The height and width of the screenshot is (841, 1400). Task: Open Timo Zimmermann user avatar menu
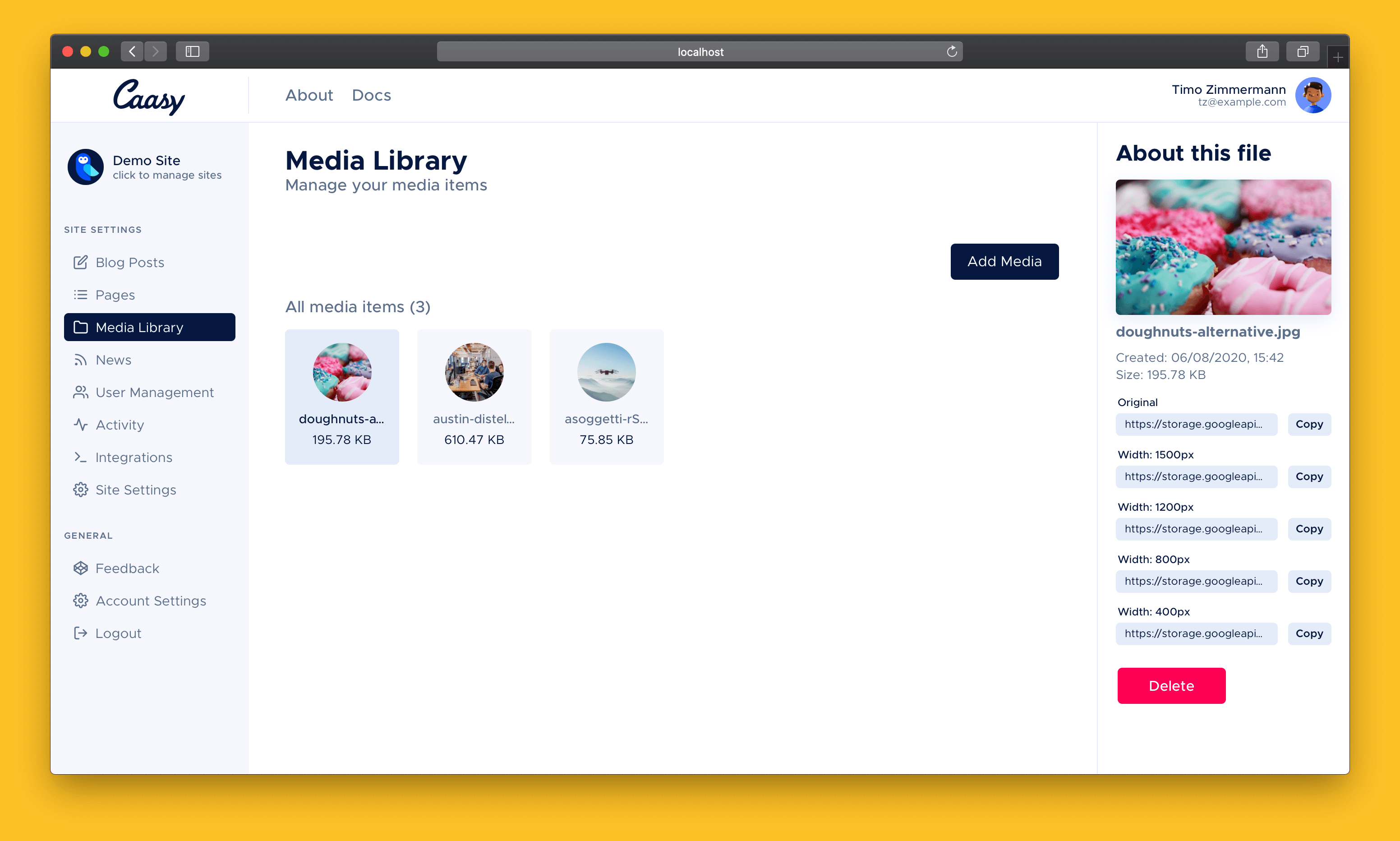pos(1312,95)
